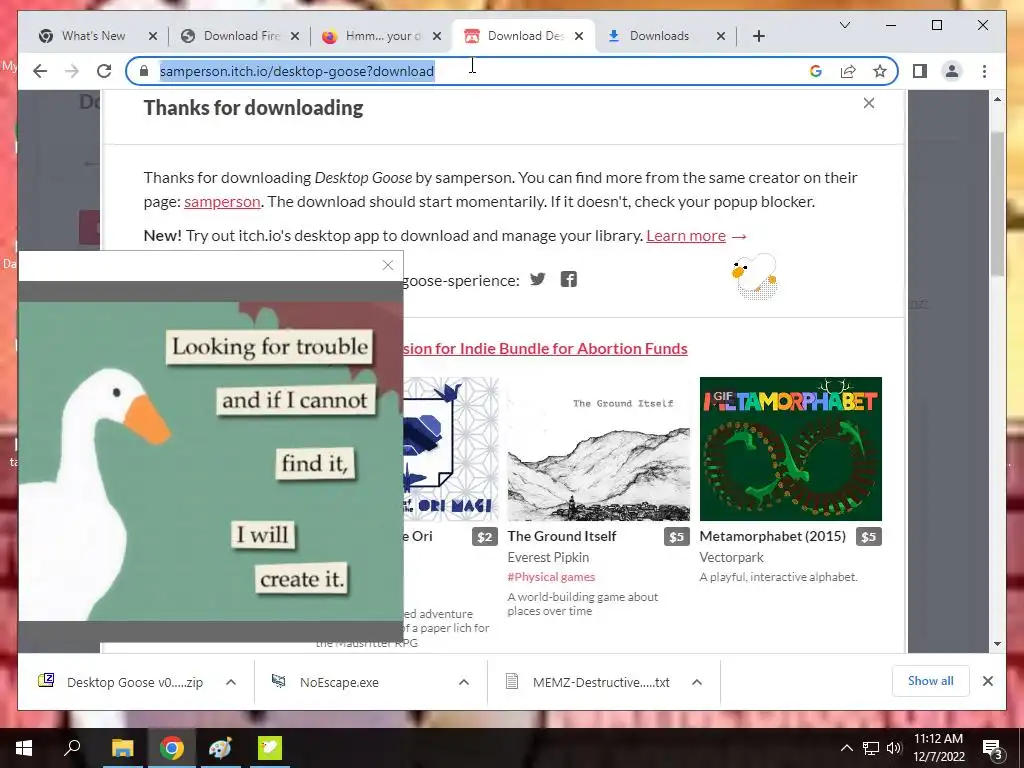The width and height of the screenshot is (1024, 768).
Task: Click The Ground Itself thumbnail image
Action: 598,449
